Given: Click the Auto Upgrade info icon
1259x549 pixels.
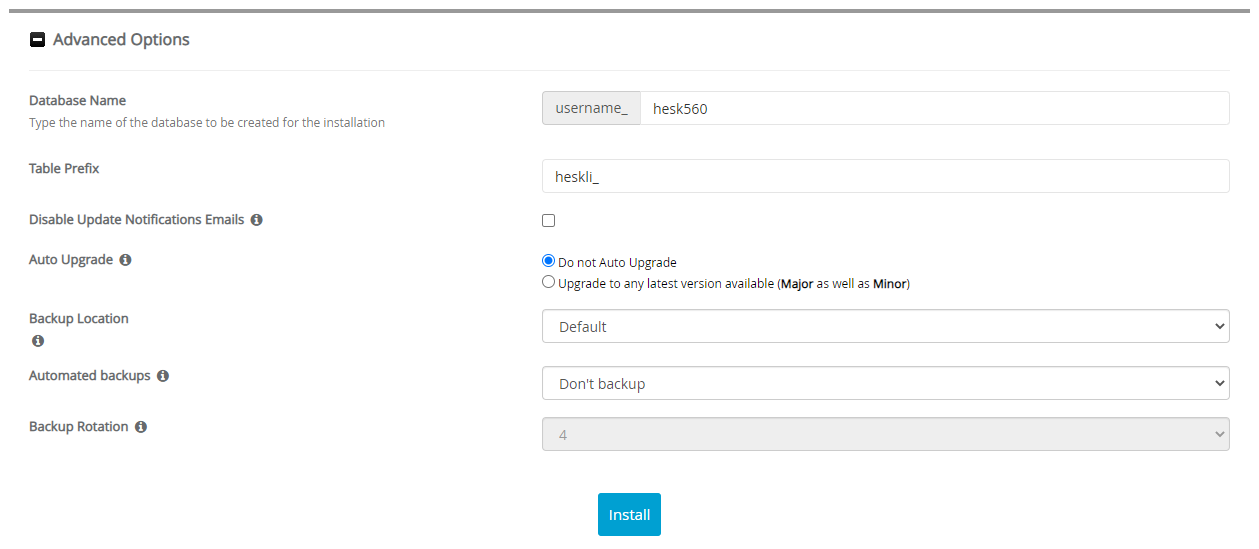Looking at the screenshot, I should point(125,260).
